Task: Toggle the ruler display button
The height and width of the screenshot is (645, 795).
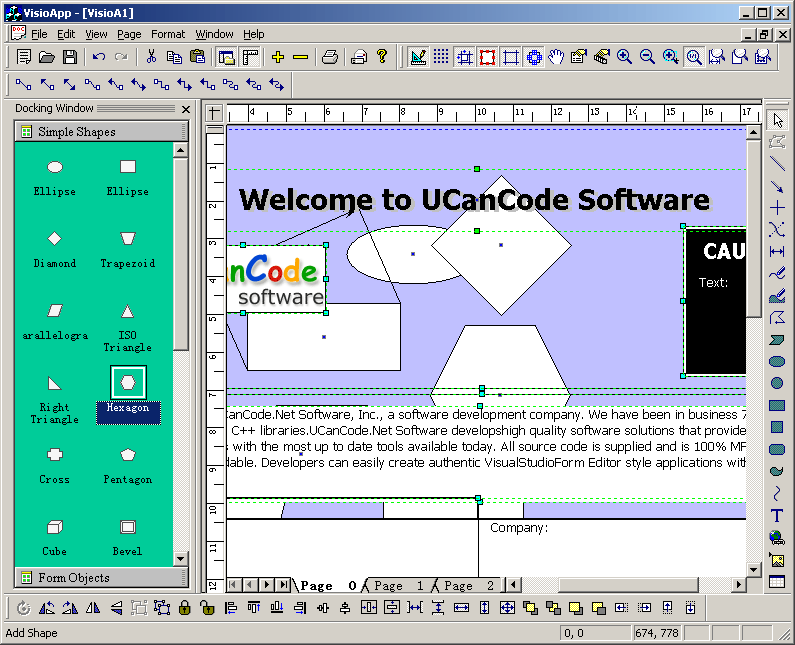Action: pos(250,57)
